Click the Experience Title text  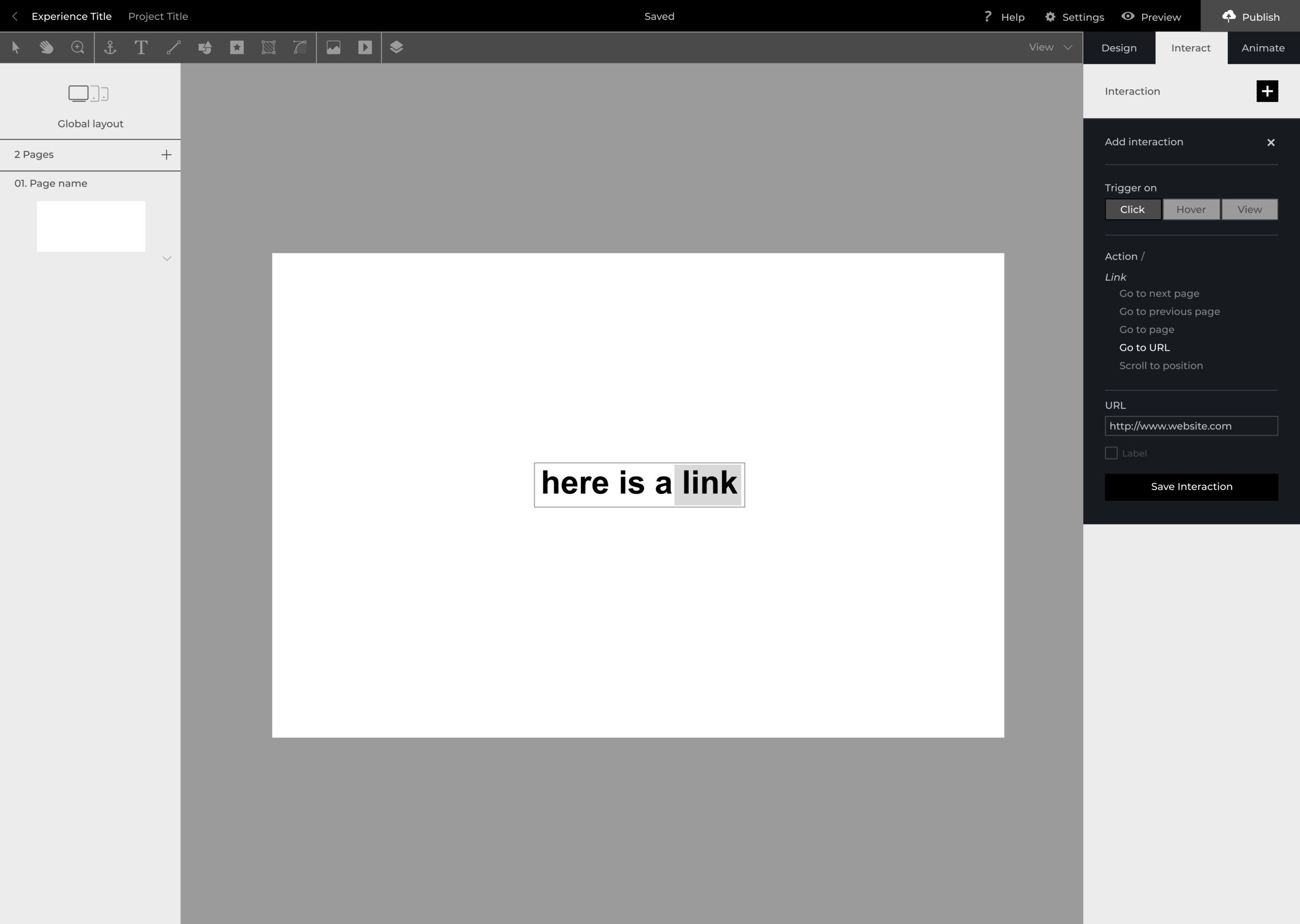(72, 16)
